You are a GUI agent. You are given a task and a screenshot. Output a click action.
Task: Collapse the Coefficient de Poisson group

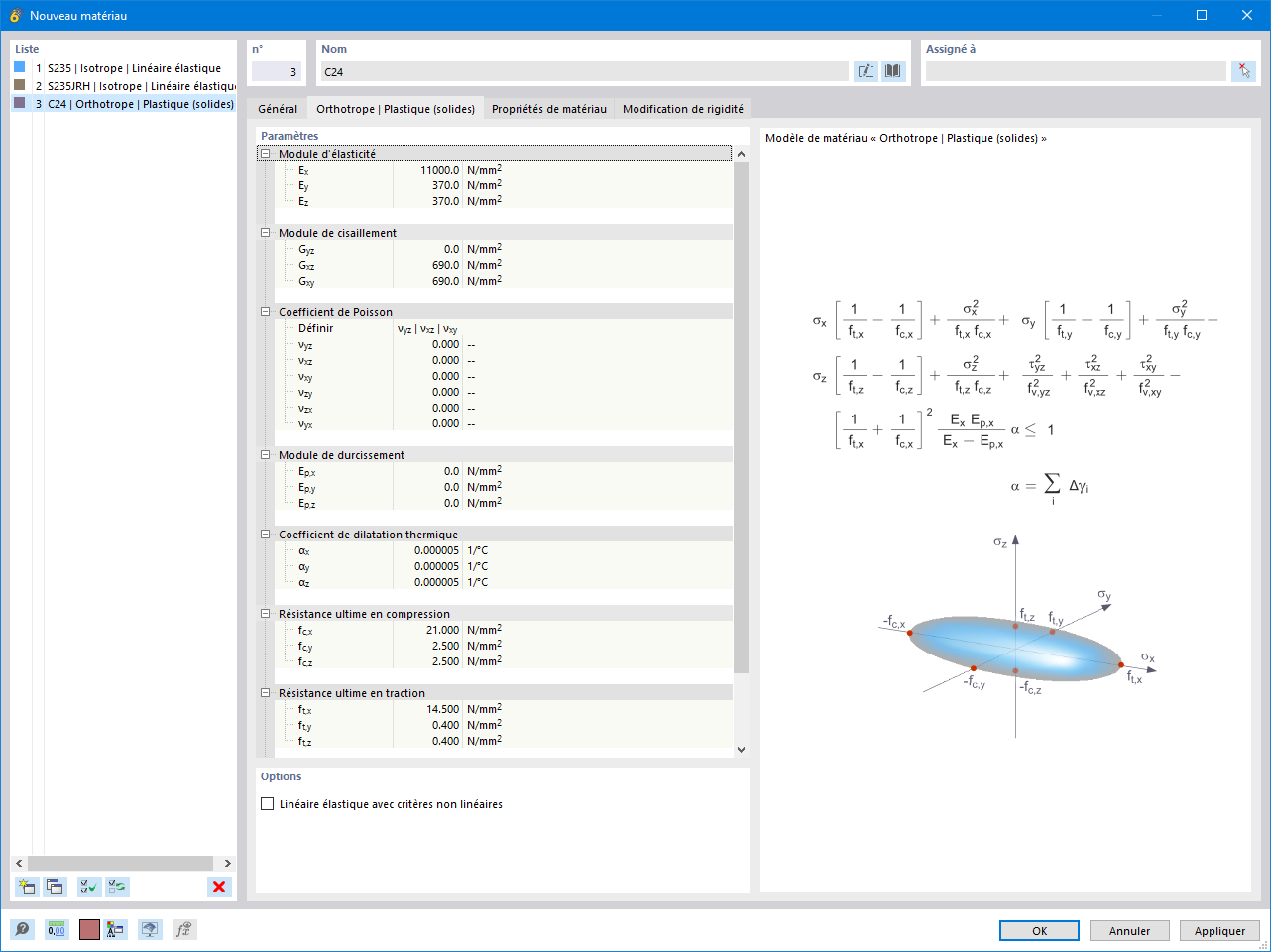click(x=265, y=312)
